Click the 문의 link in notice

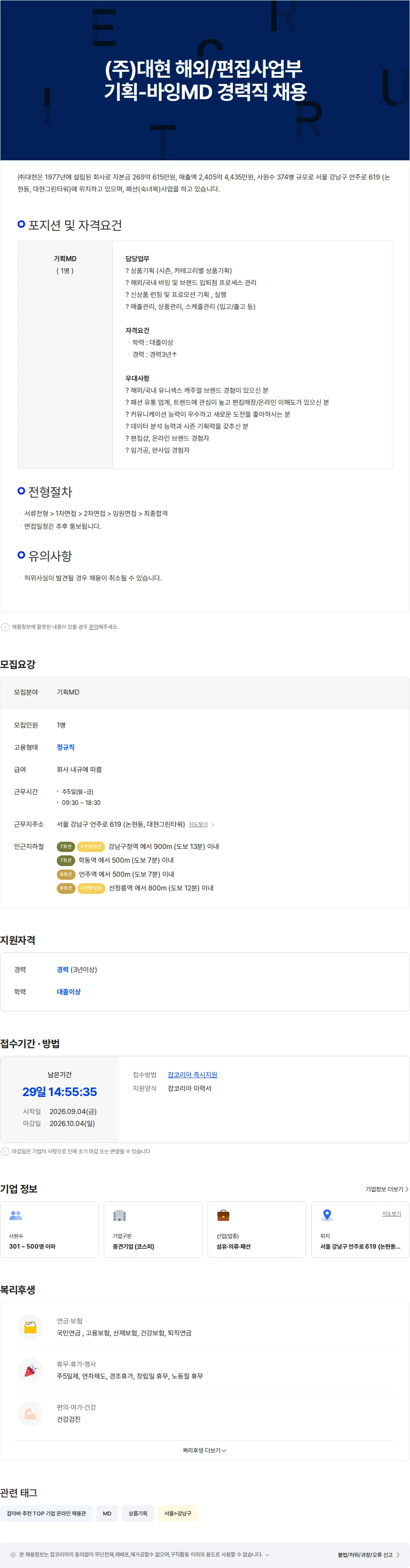[x=94, y=627]
